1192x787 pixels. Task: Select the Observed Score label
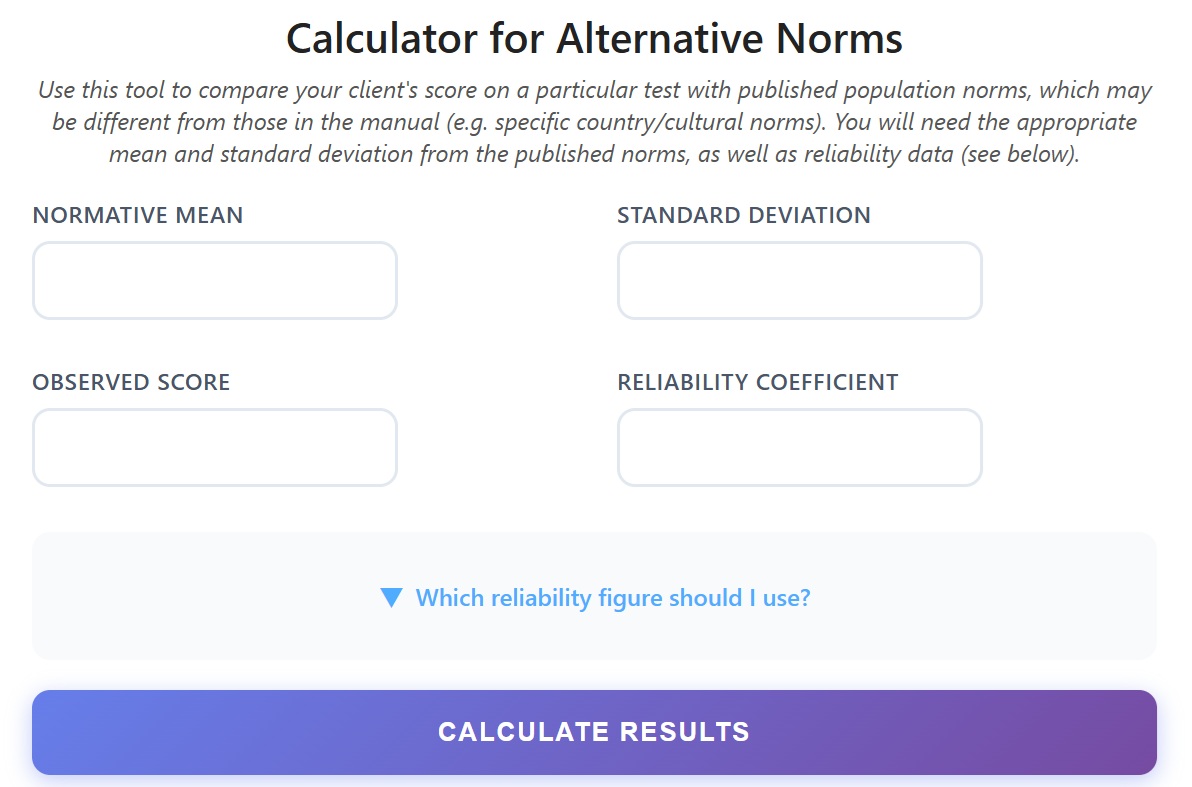point(131,382)
